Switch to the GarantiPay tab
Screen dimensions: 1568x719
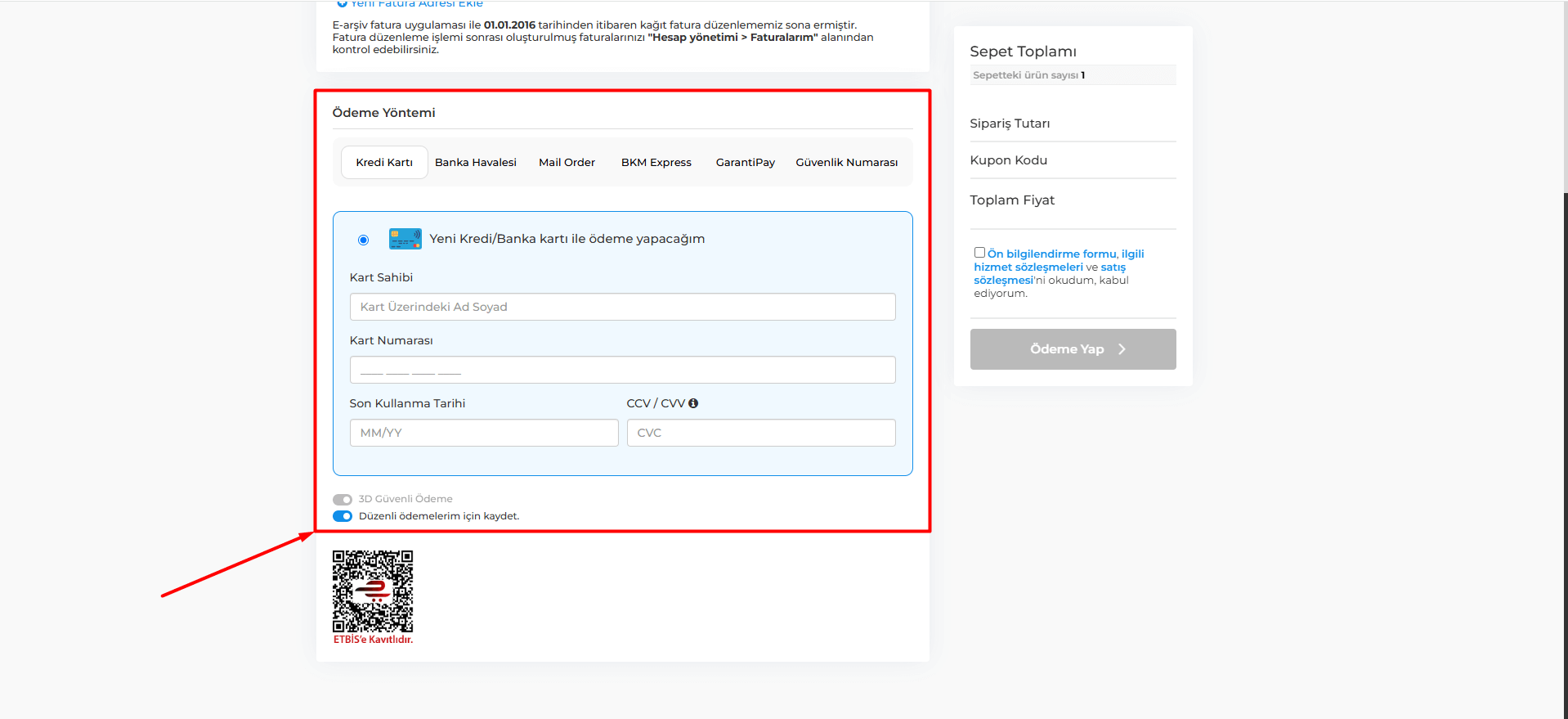[745, 162]
